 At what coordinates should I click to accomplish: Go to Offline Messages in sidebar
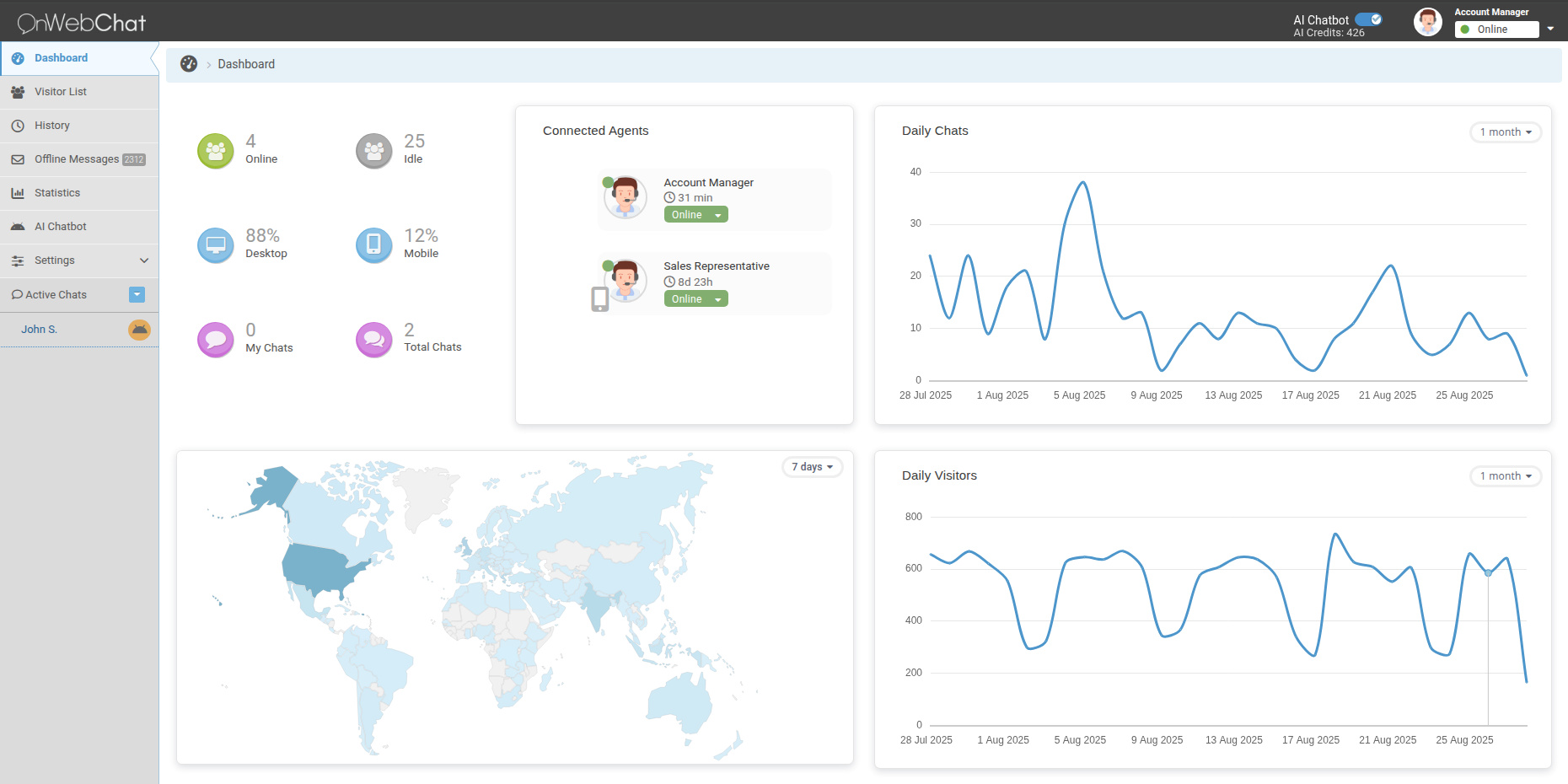point(77,159)
